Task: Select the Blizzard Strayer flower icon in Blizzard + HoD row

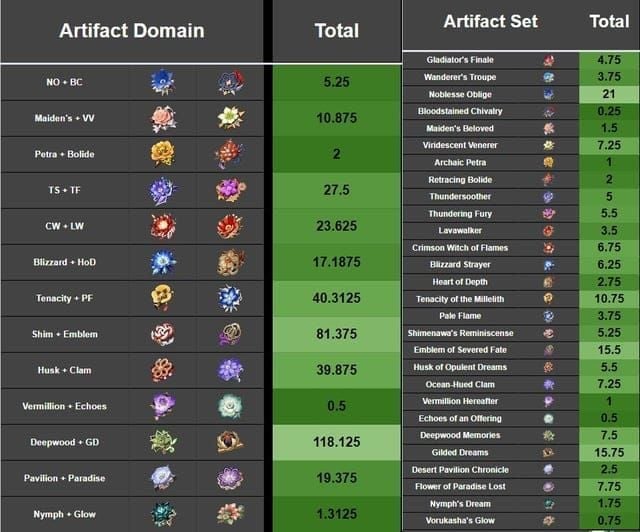Action: 163,262
